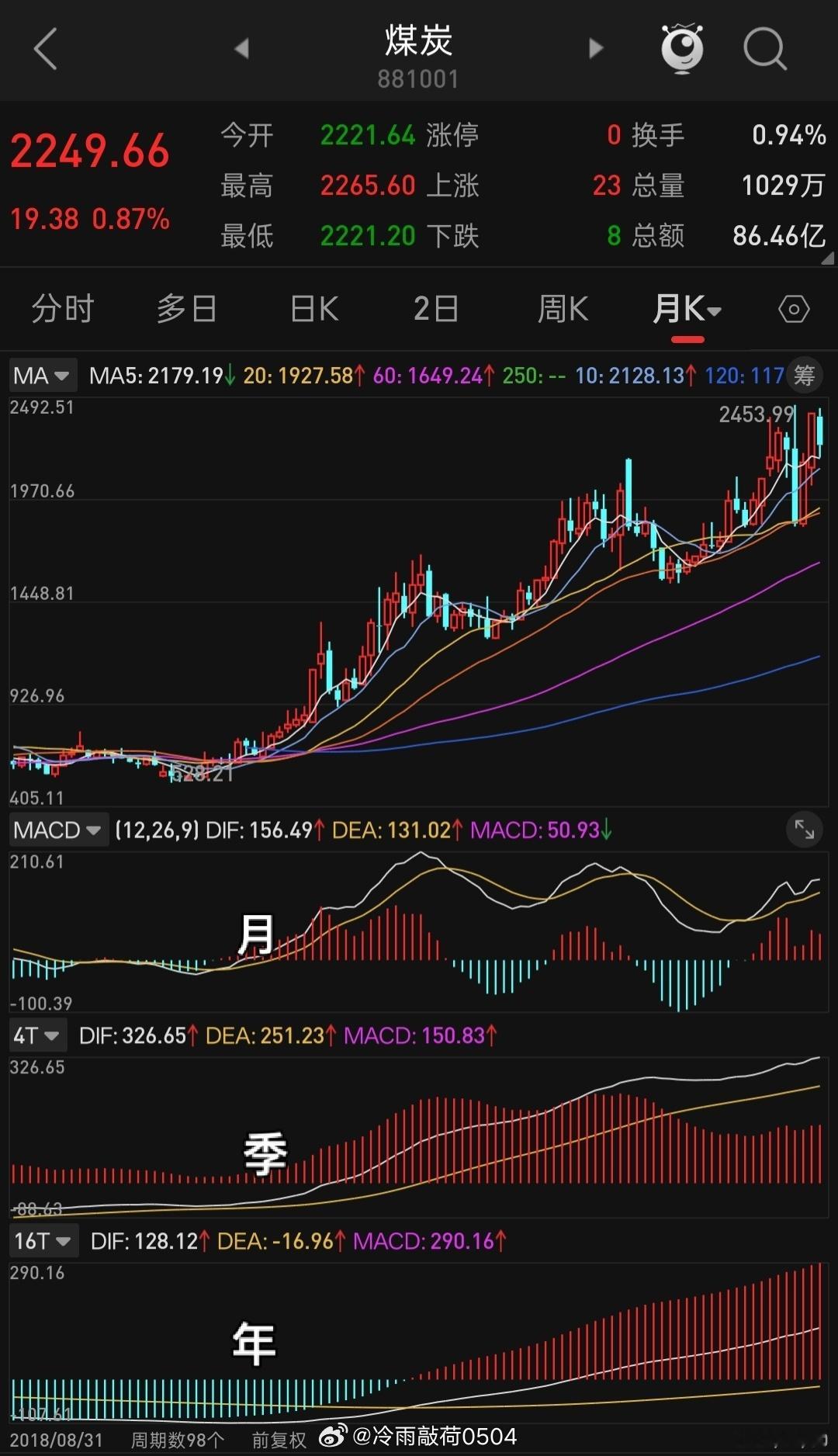
Task: Expand quote details corner triangle
Action: pos(828,258)
